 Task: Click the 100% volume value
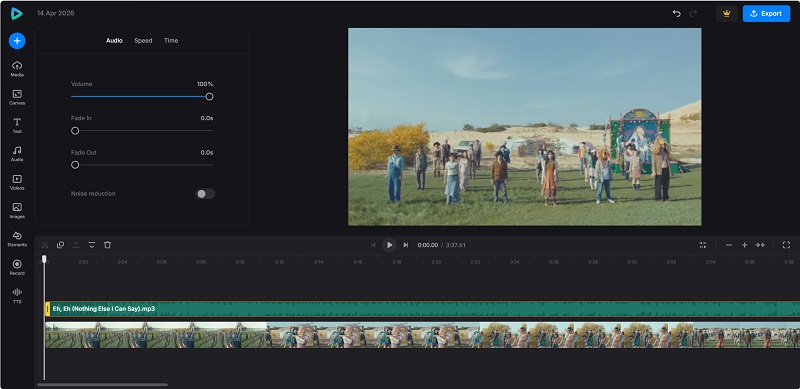click(205, 84)
